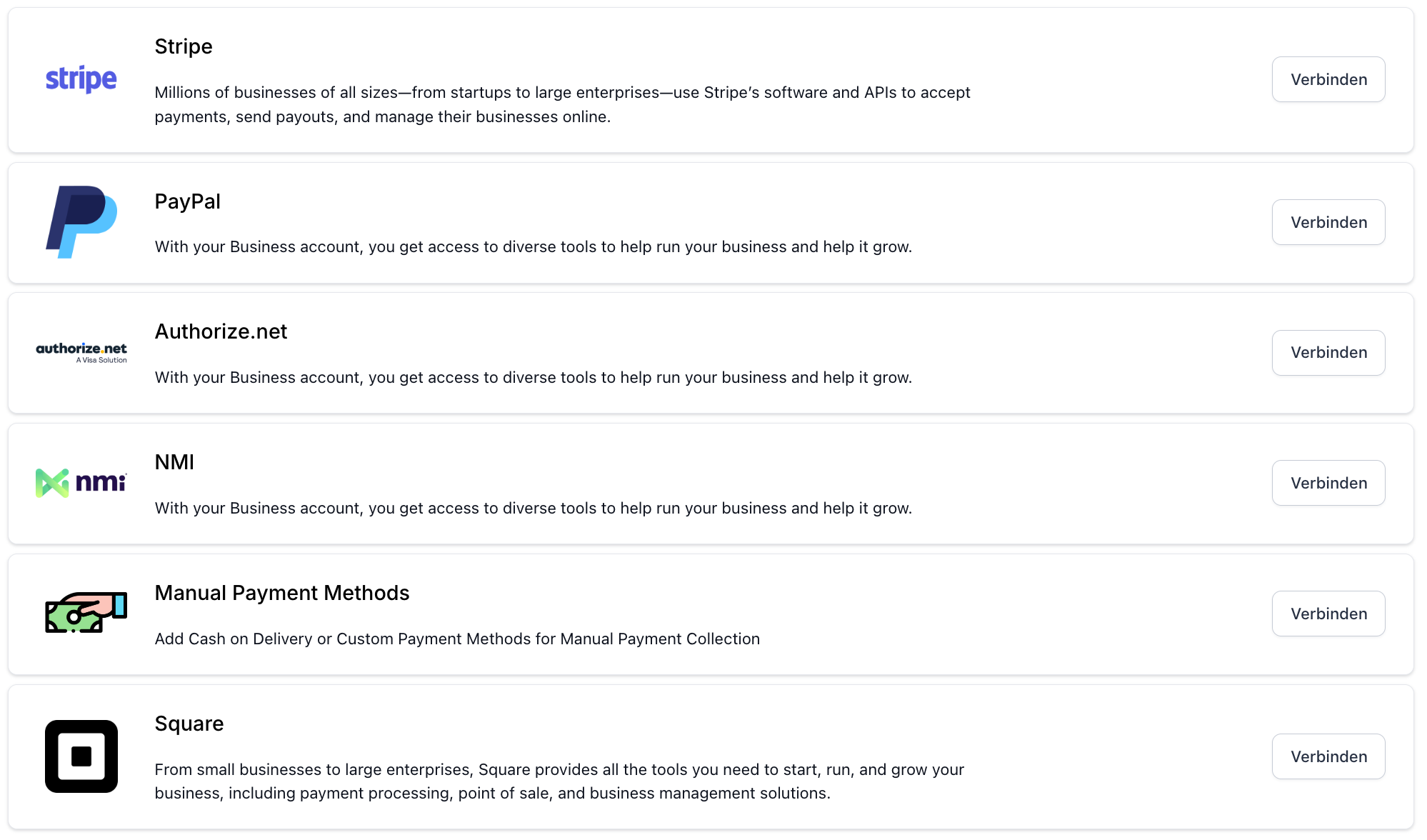Click the NMI logo icon
Viewport: 1427px width, 840px height.
pyautogui.click(x=81, y=483)
